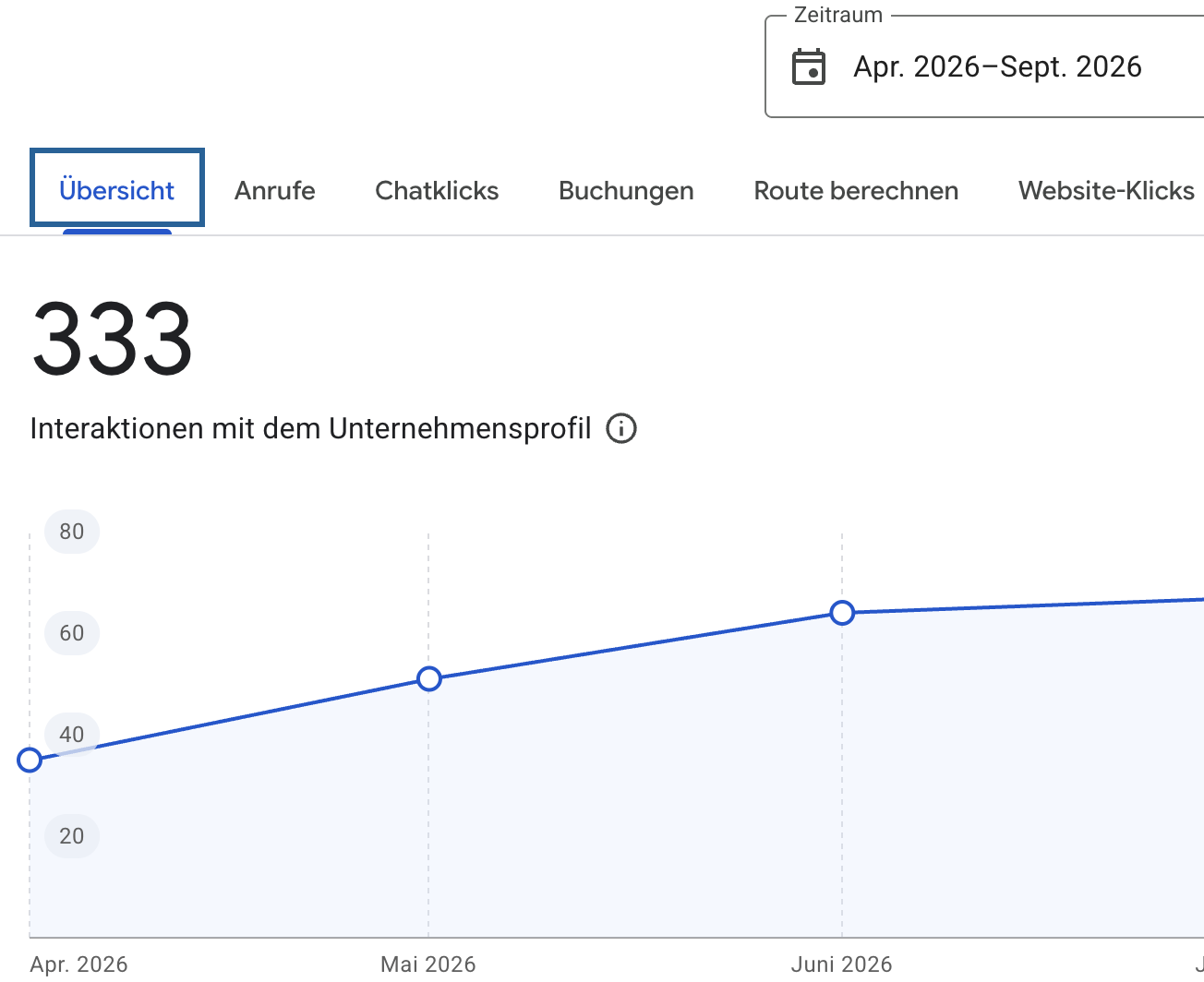The image size is (1204, 982).
Task: Click the Interaktionen mit dem Unternehmensprofil label
Action: 310,428
